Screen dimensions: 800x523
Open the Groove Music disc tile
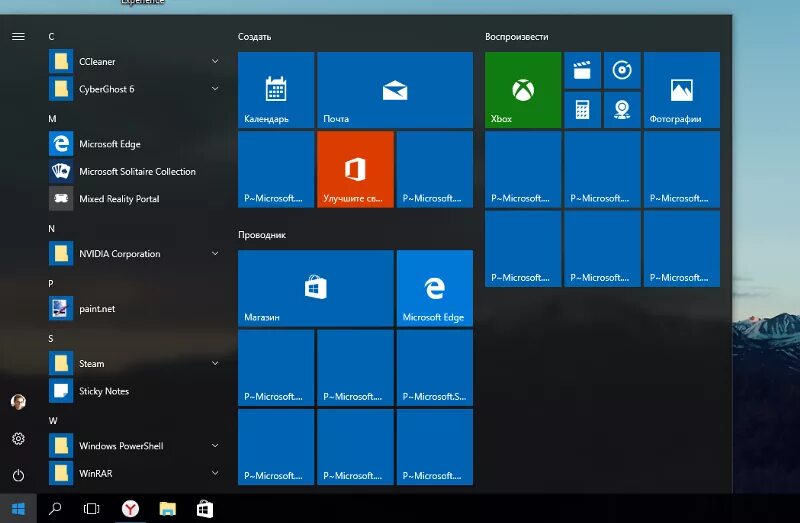(x=622, y=70)
